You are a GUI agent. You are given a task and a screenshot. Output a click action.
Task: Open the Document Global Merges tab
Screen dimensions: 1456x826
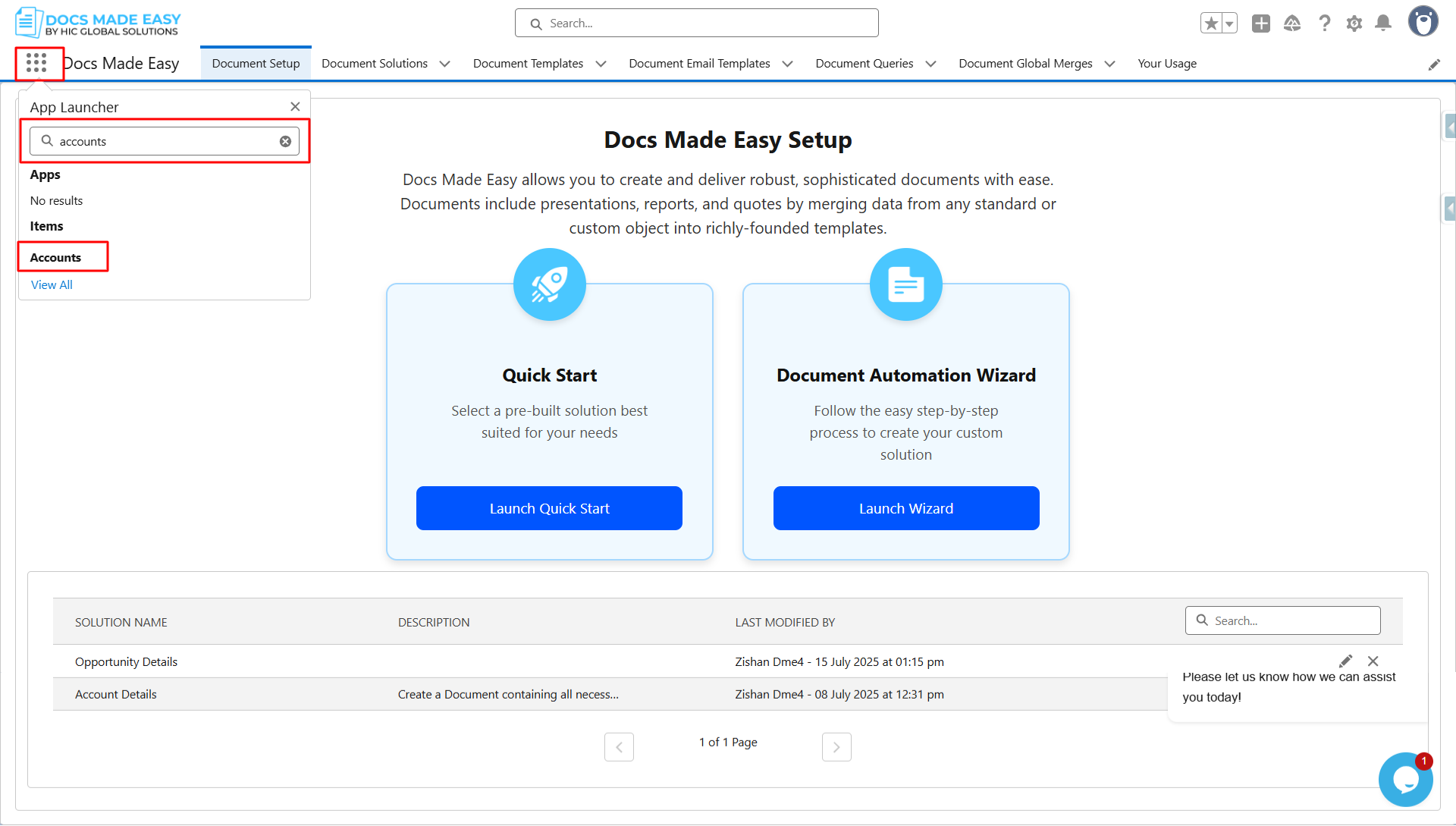1025,64
